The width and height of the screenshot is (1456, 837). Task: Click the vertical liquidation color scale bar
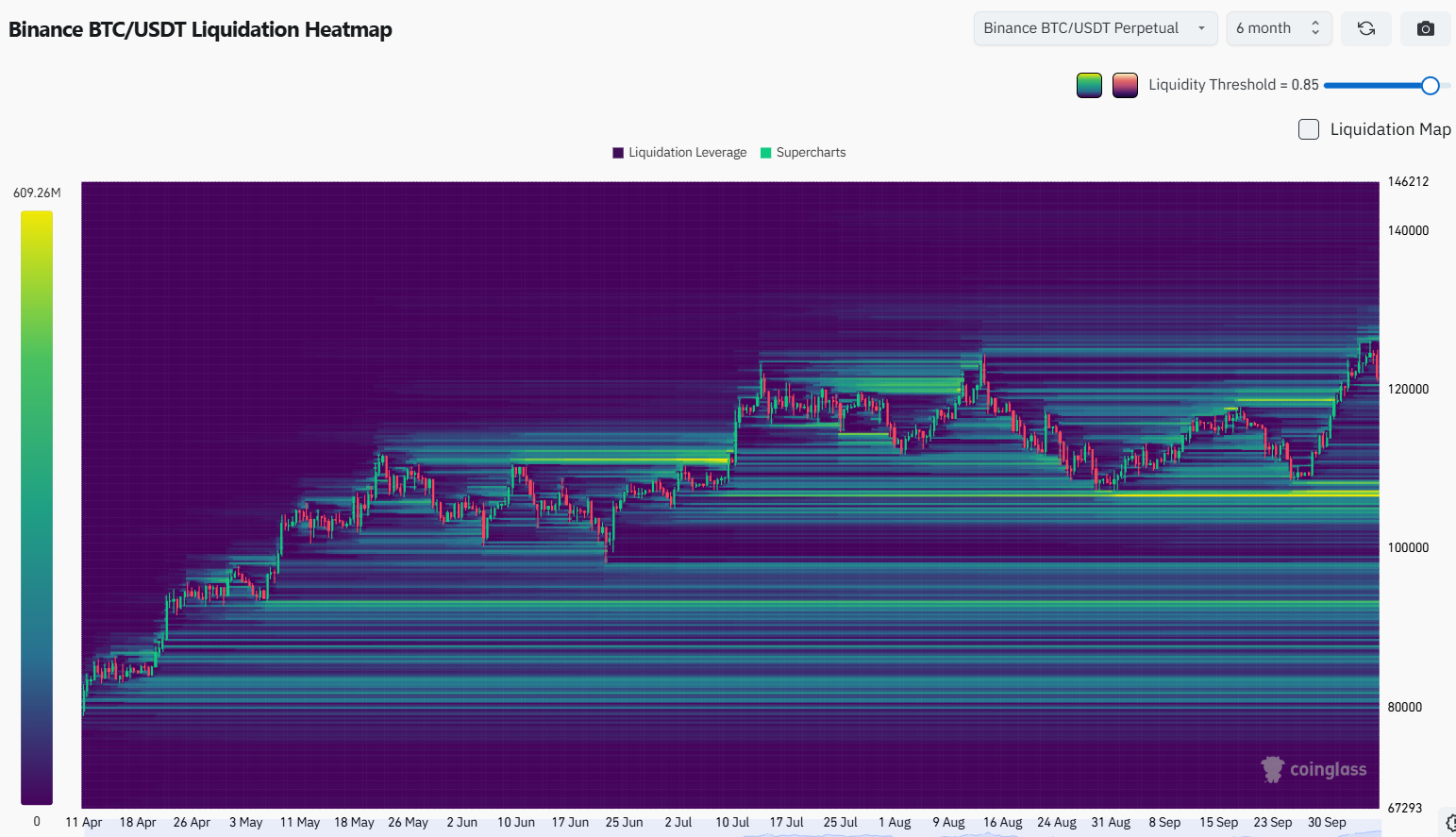(x=37, y=507)
